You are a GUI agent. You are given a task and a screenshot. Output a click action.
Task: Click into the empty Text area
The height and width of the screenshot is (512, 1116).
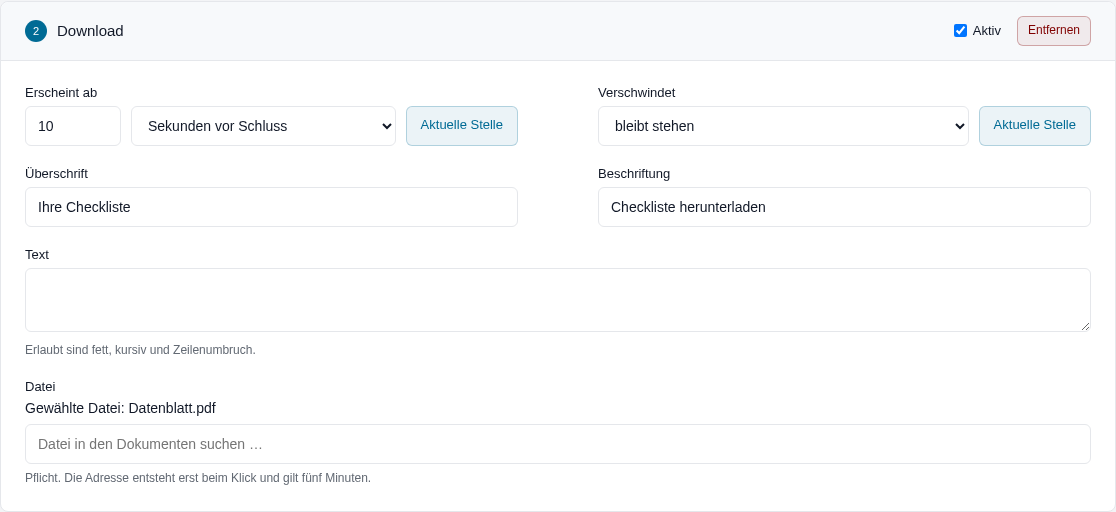pos(558,300)
